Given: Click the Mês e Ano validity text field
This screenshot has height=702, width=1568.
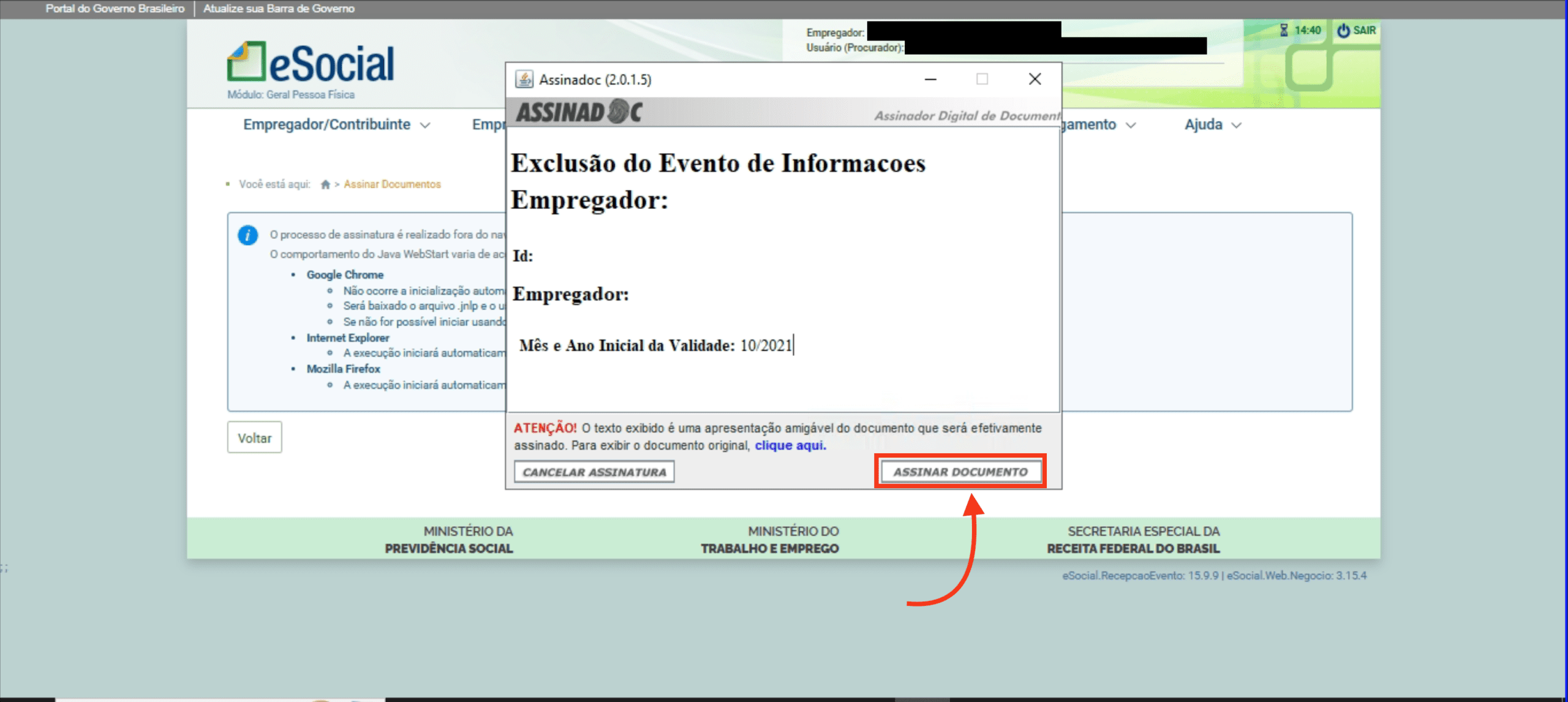Looking at the screenshot, I should coord(766,345).
